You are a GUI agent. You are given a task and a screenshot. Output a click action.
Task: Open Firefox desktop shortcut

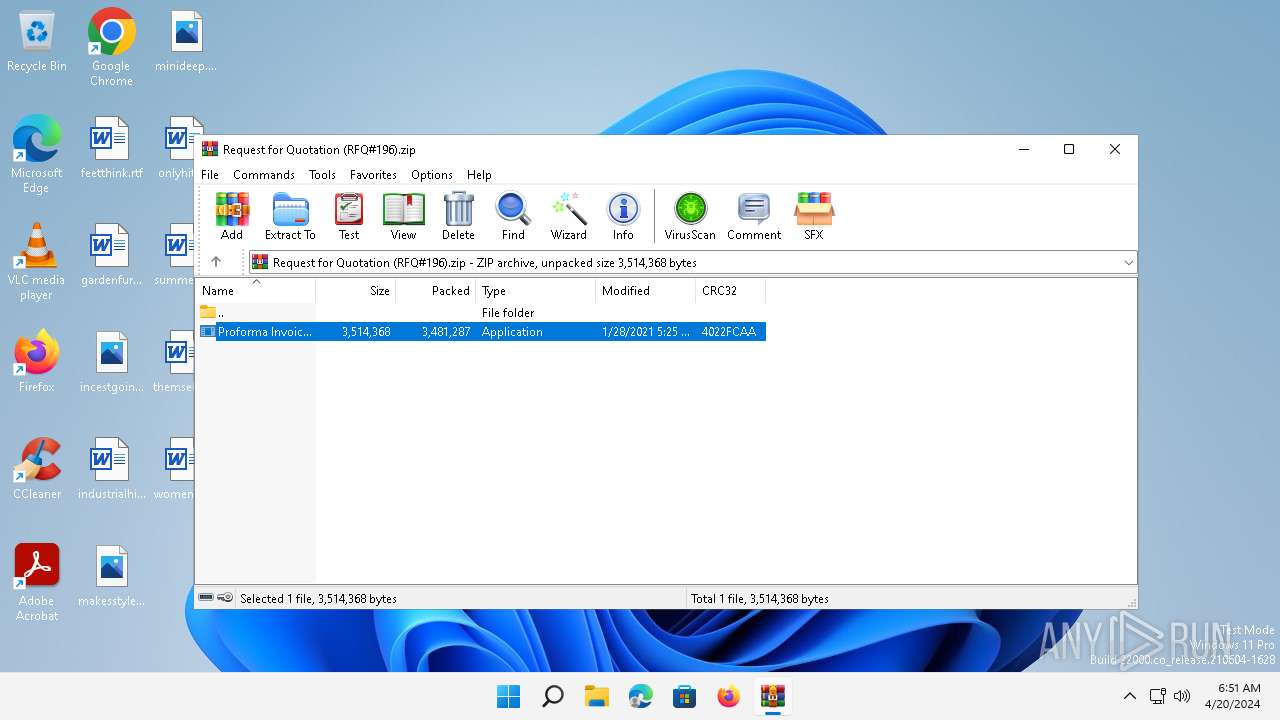coord(37,362)
